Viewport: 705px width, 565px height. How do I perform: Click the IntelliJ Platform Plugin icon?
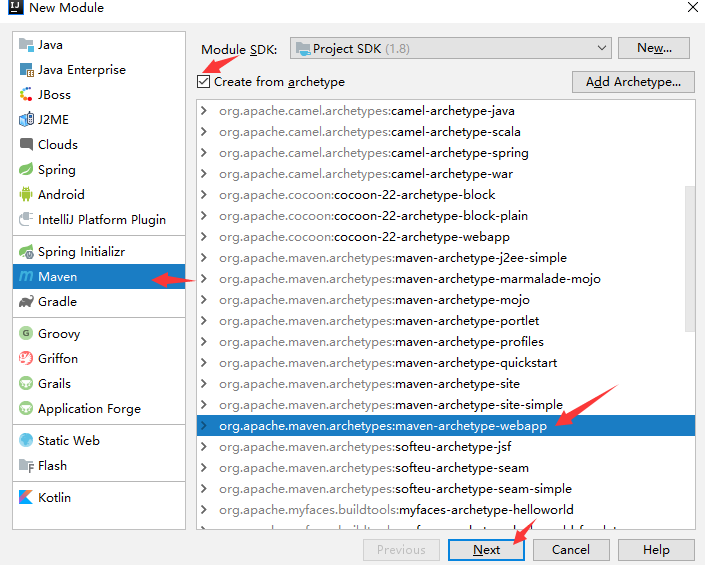[26, 219]
